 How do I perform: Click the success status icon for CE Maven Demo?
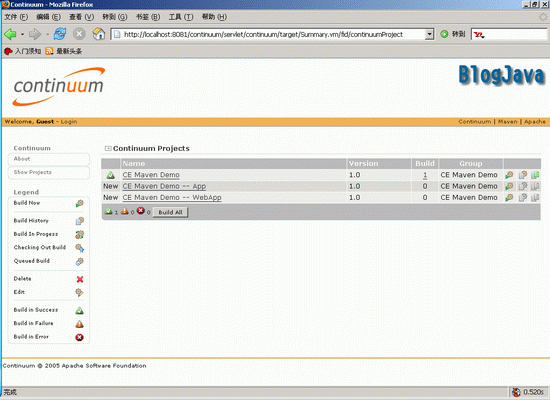click(x=110, y=175)
